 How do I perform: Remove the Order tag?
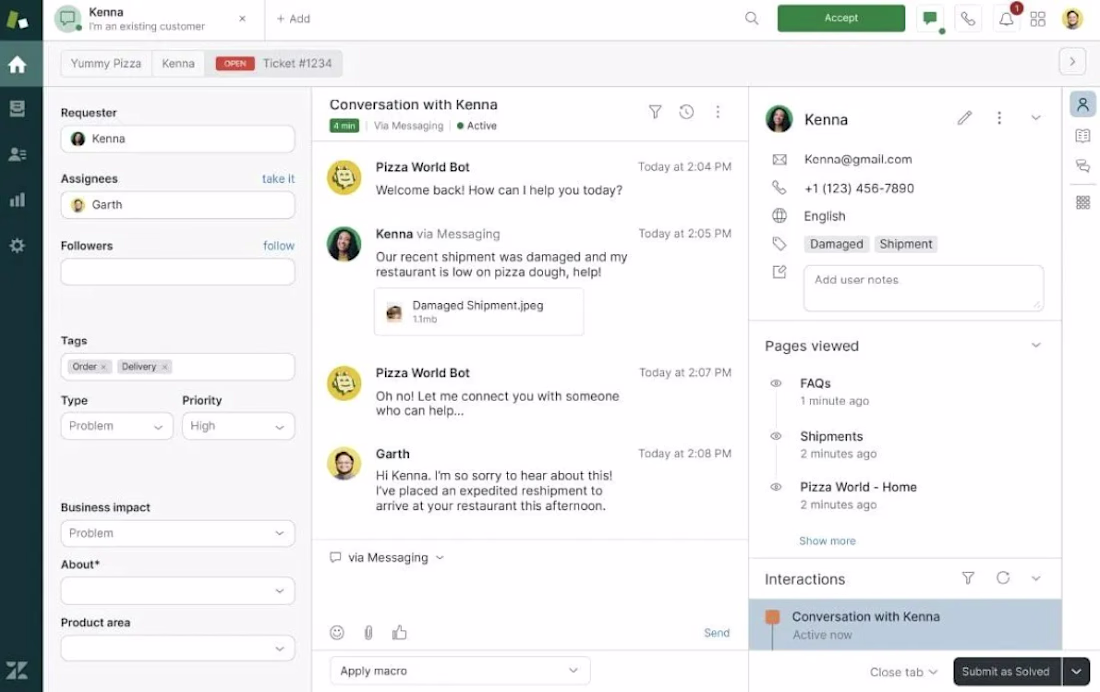pyautogui.click(x=103, y=366)
